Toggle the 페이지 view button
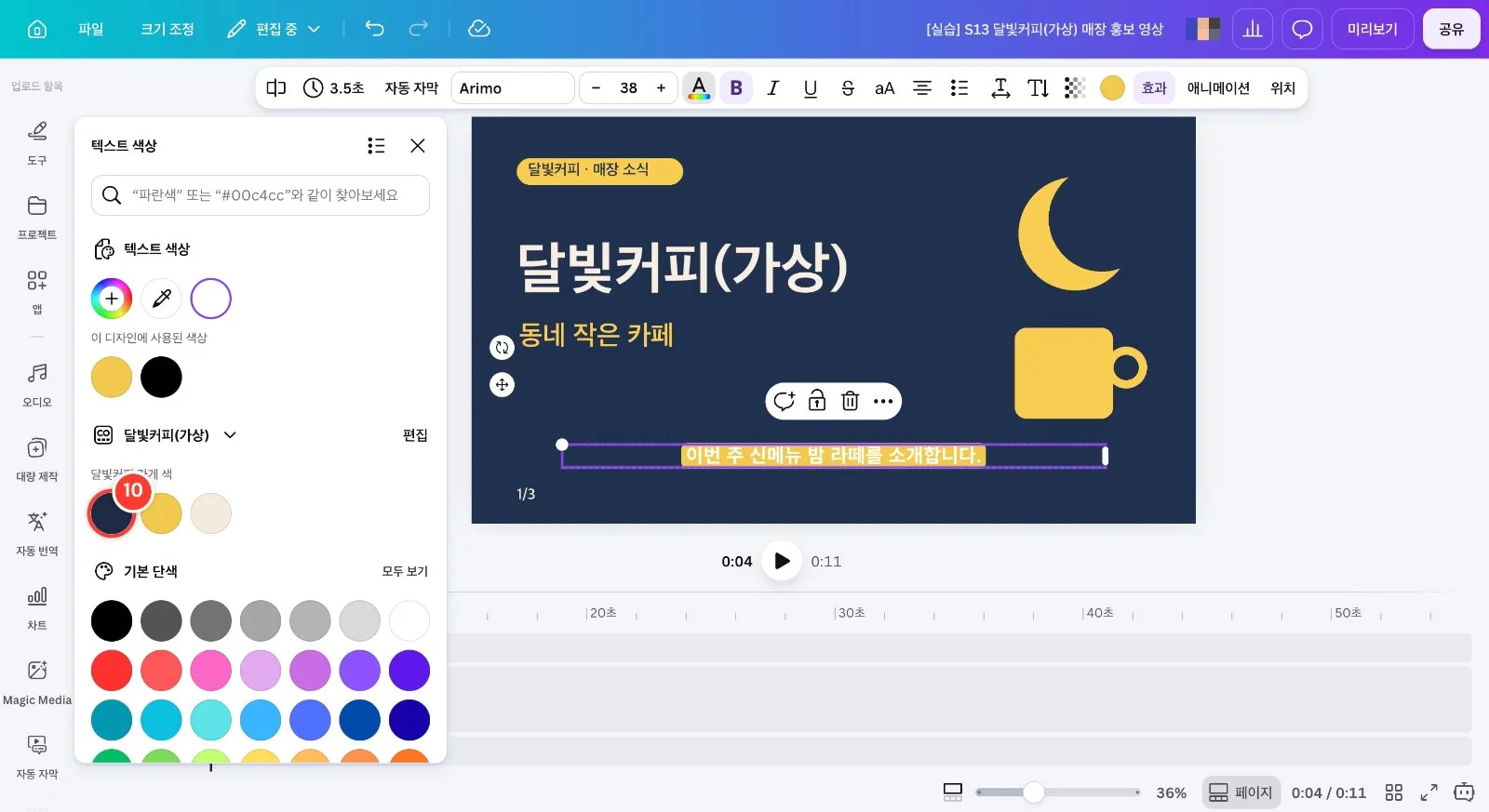 click(x=1241, y=792)
